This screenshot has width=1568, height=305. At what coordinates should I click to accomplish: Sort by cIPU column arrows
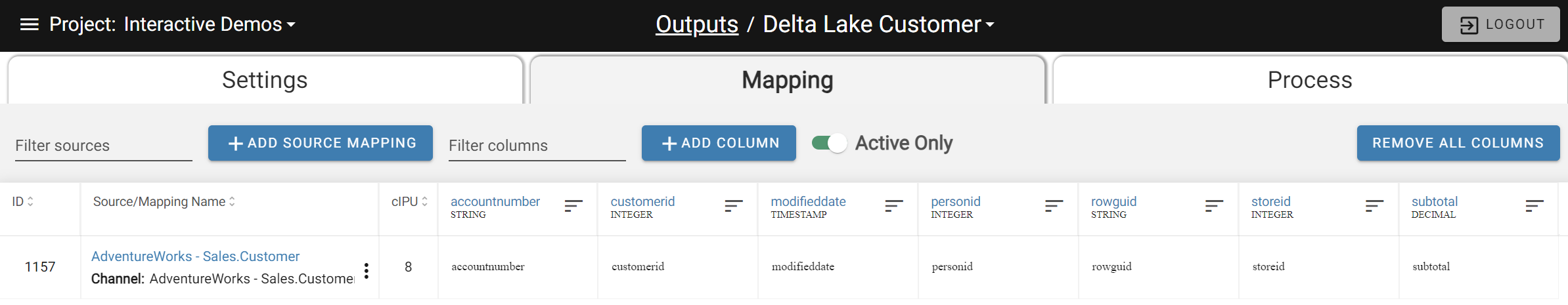point(424,201)
